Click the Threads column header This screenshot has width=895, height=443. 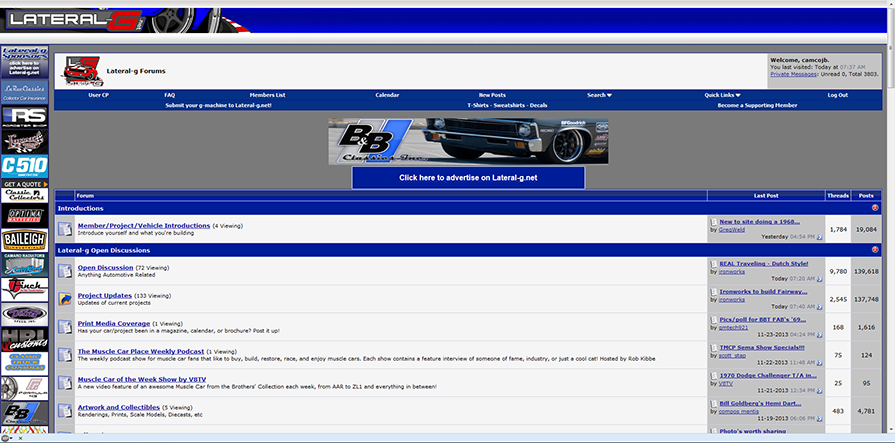[838, 195]
